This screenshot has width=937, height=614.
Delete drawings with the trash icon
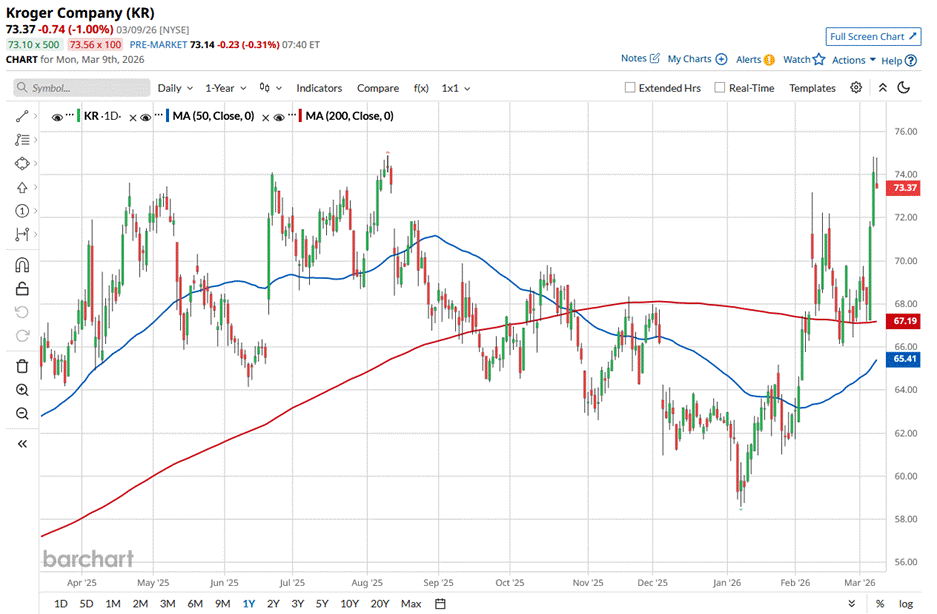[x=22, y=366]
